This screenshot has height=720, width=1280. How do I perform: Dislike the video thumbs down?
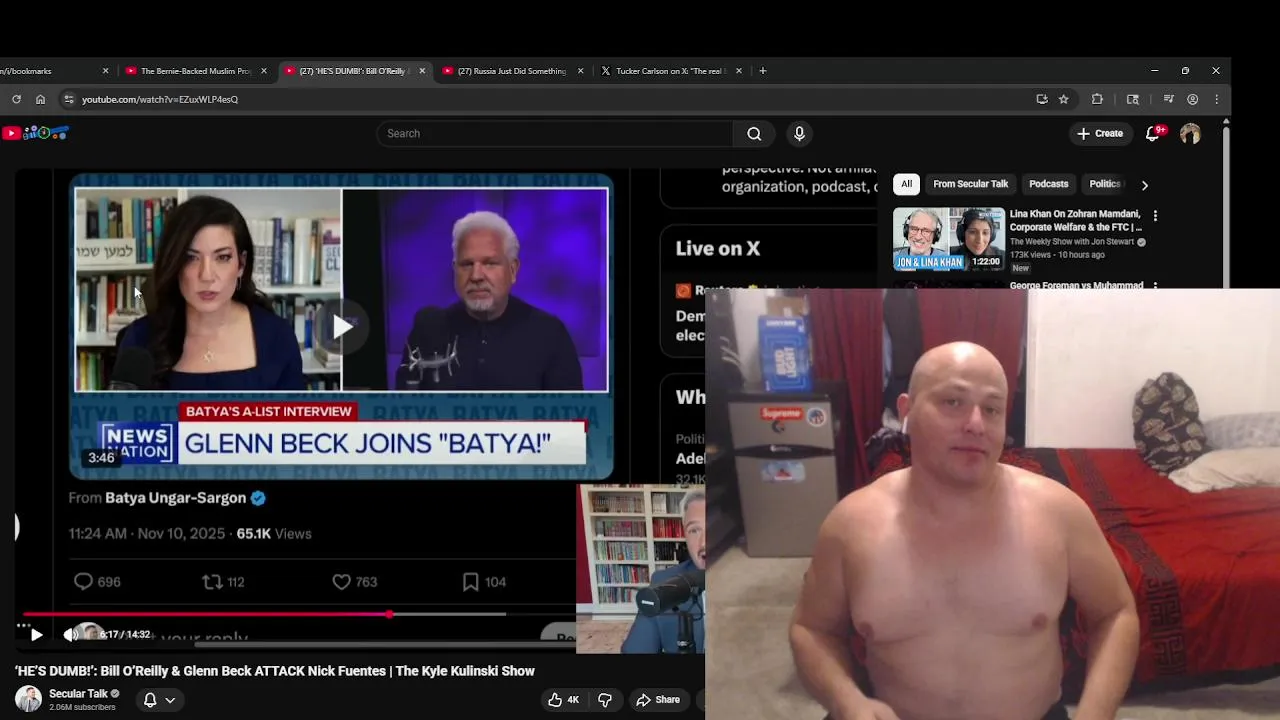tap(604, 700)
